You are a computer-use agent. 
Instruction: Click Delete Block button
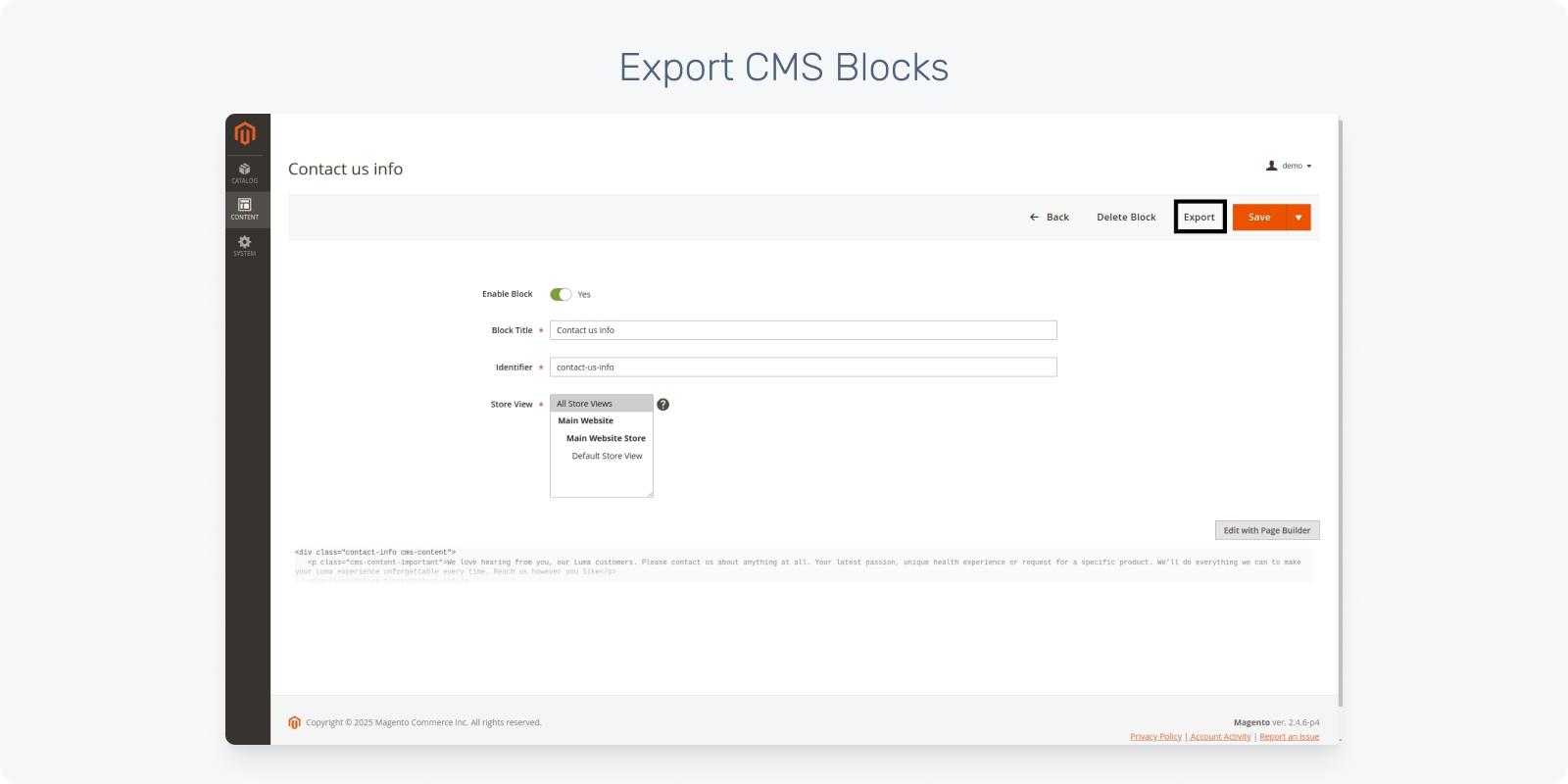click(x=1126, y=218)
